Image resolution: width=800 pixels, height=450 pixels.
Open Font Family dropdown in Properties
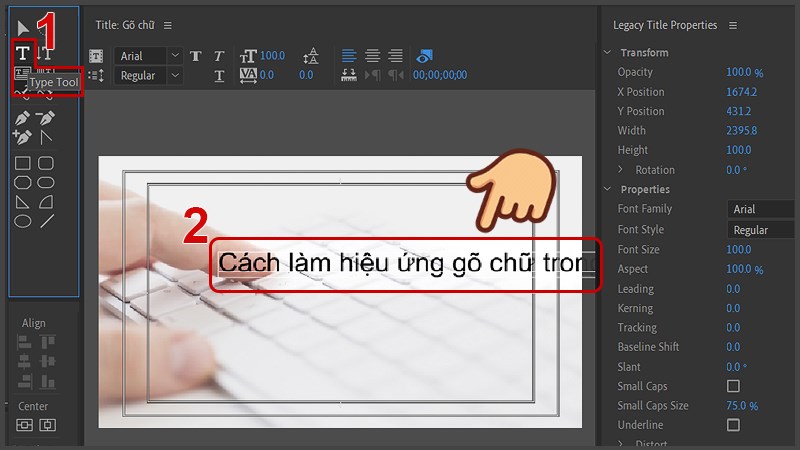(x=761, y=209)
